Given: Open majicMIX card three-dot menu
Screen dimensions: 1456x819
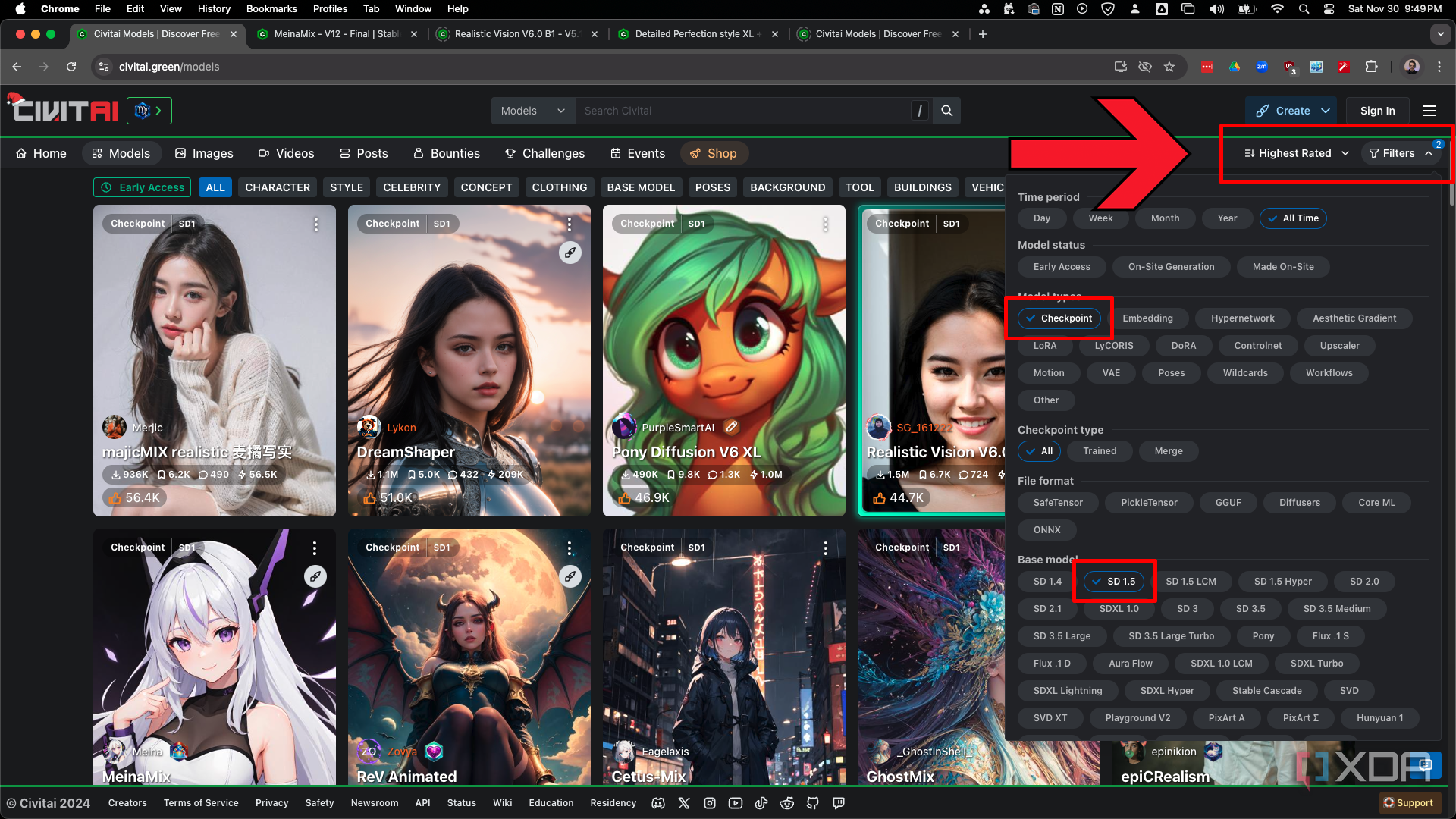Looking at the screenshot, I should pyautogui.click(x=315, y=224).
